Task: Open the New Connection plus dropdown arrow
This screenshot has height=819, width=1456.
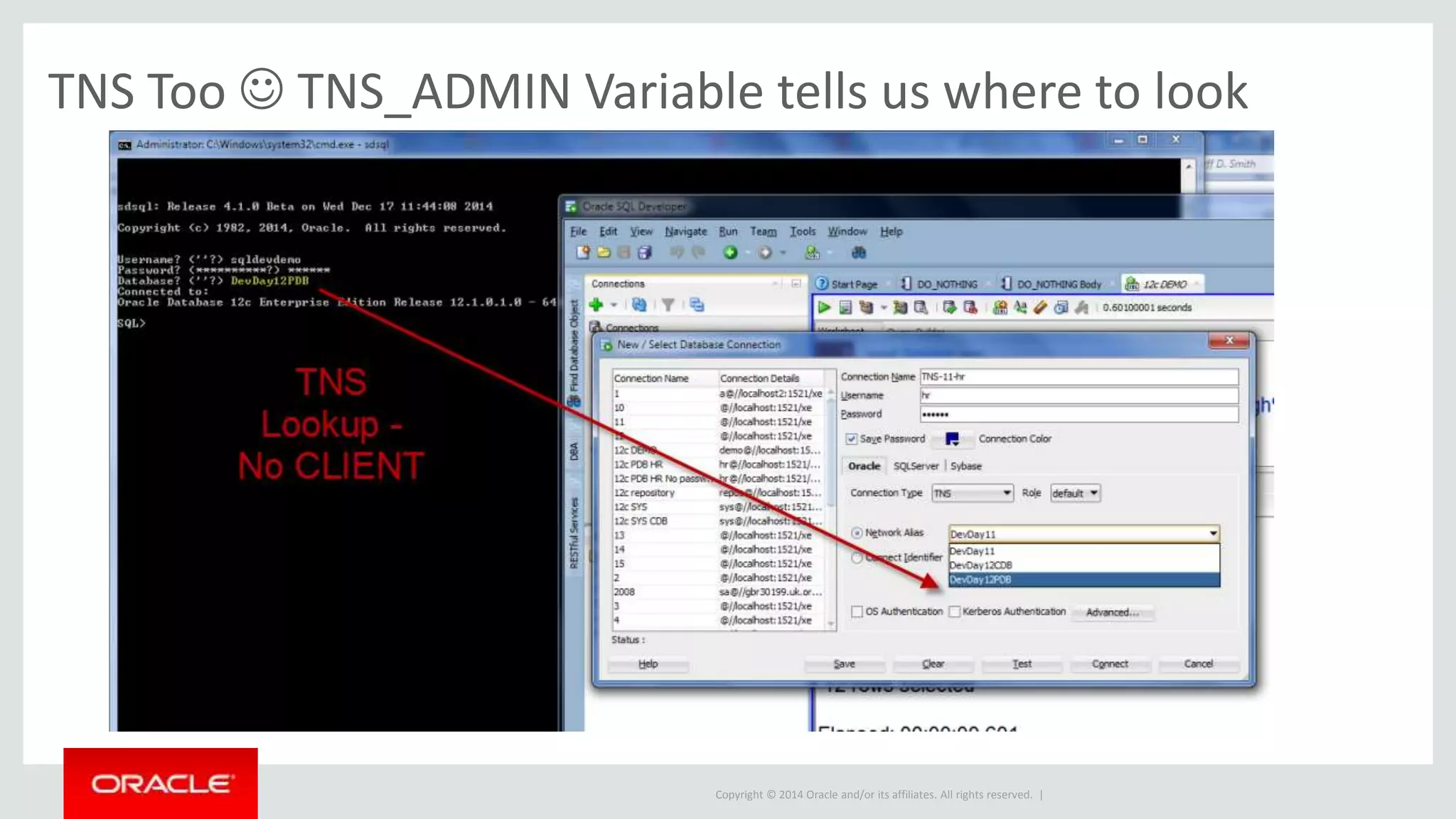Action: [x=614, y=305]
